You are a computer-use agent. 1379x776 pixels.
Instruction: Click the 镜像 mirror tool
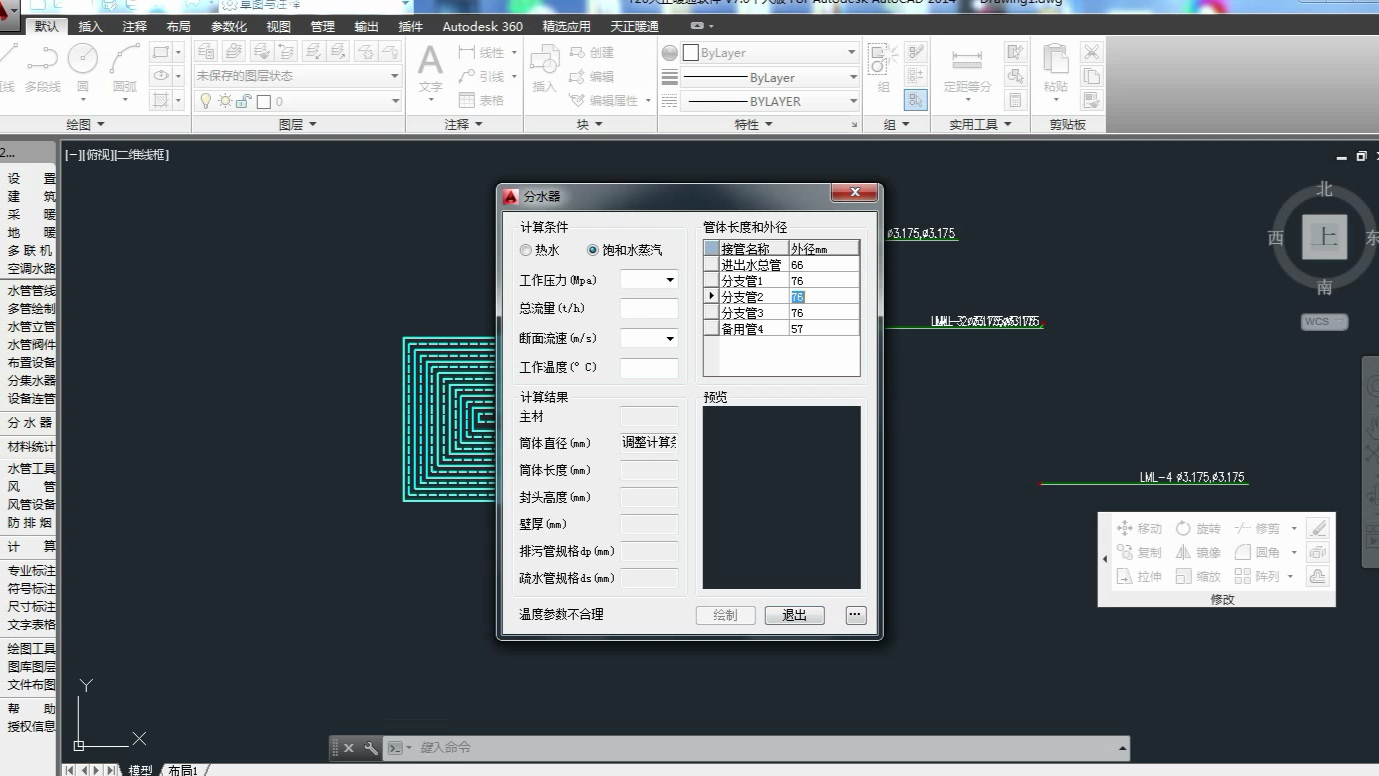(x=1198, y=552)
